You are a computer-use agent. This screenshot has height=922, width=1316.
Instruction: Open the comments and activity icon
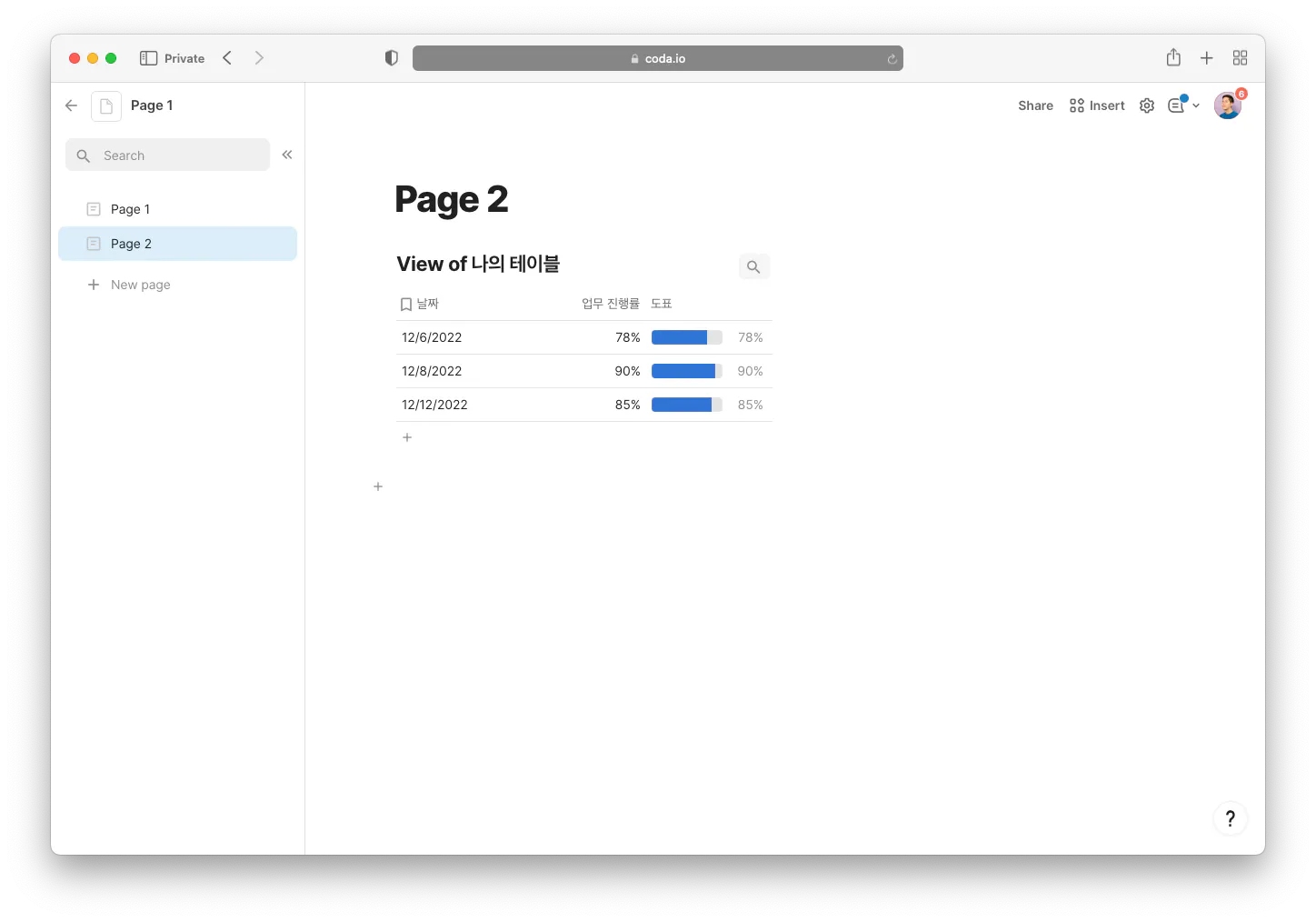(x=1177, y=105)
